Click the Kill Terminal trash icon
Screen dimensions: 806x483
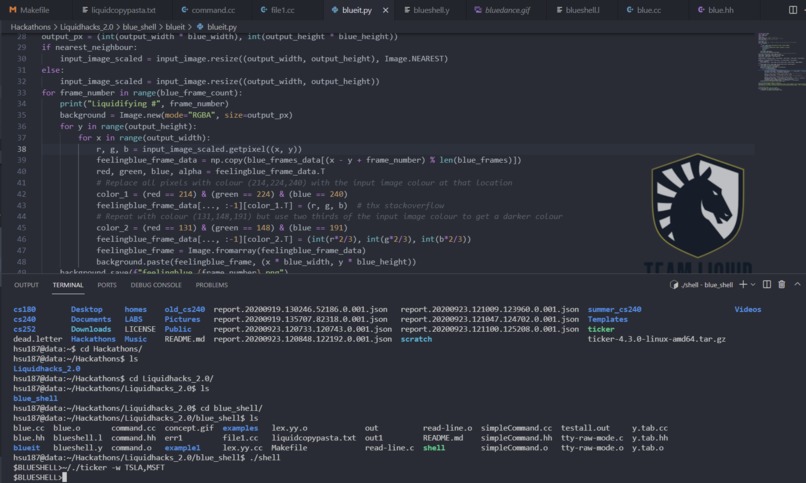(x=781, y=284)
